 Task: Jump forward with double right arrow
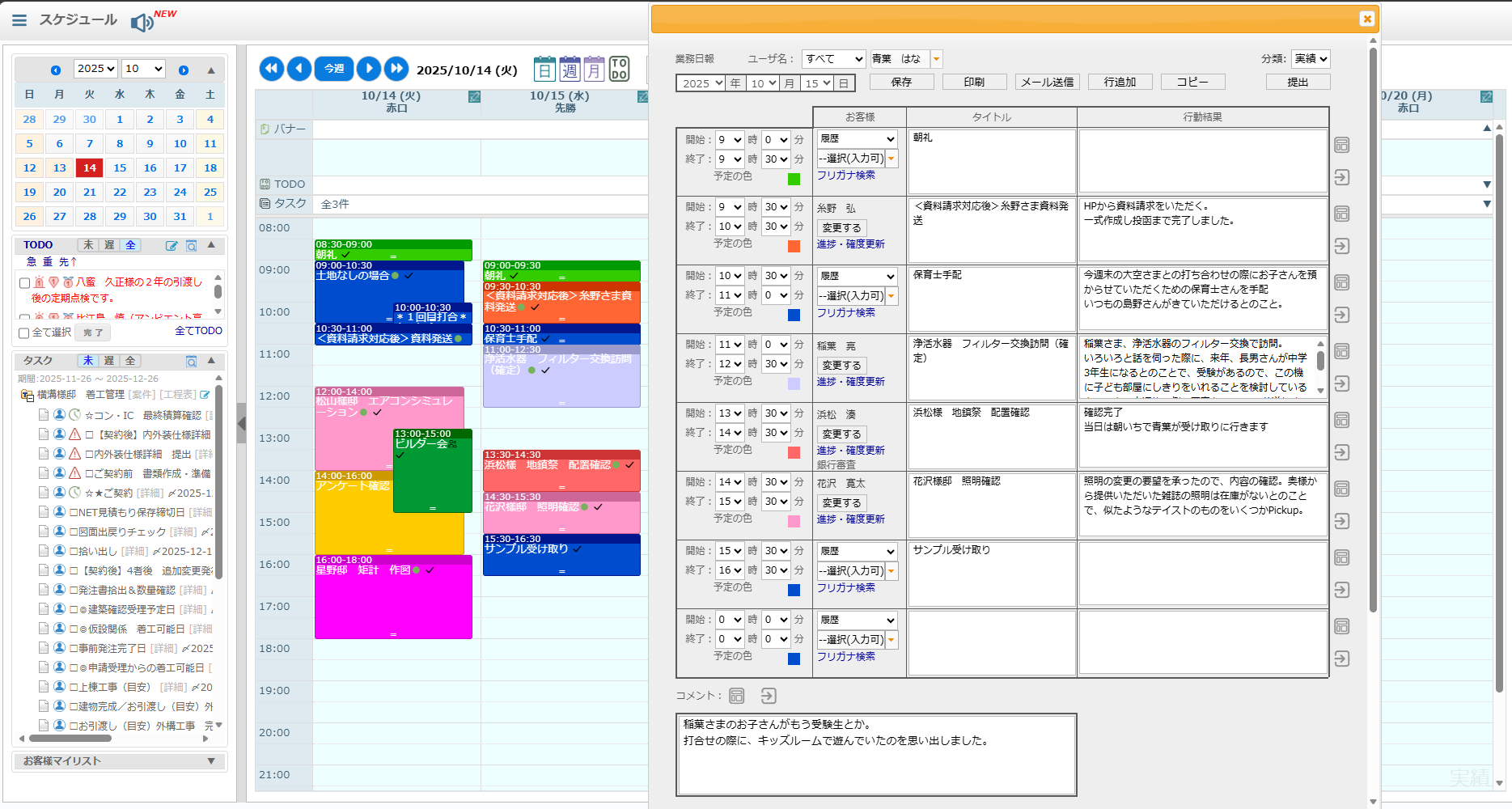tap(396, 69)
